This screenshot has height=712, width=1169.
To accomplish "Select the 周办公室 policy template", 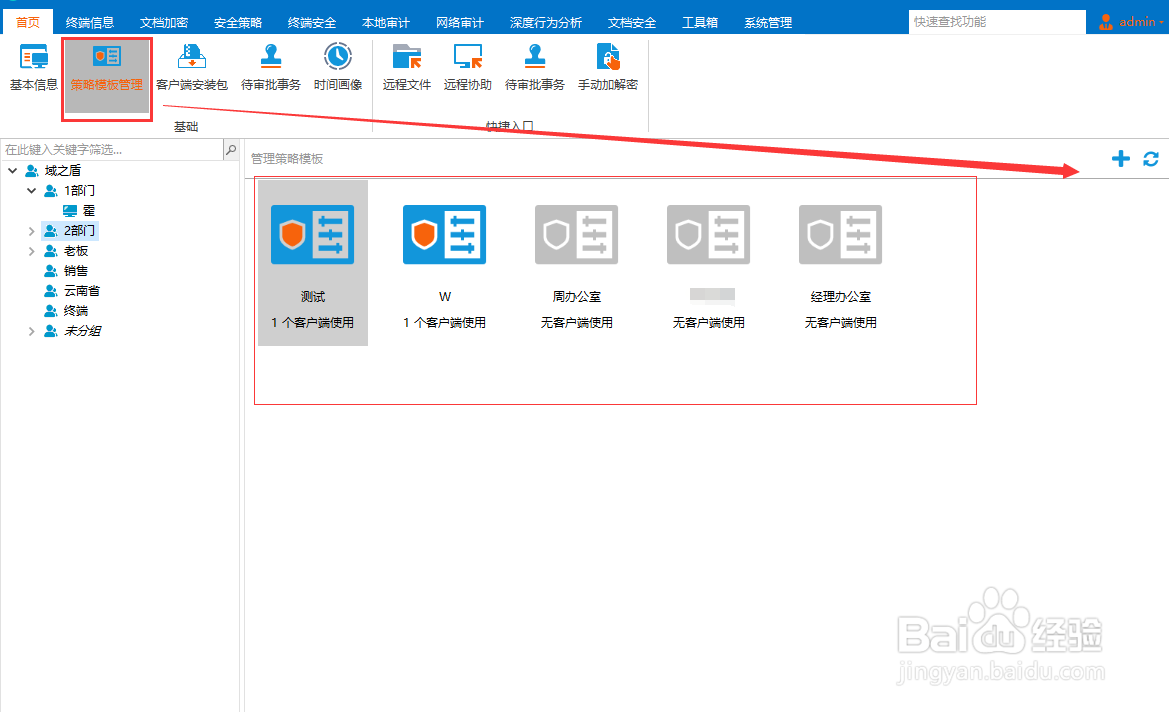I will point(576,234).
